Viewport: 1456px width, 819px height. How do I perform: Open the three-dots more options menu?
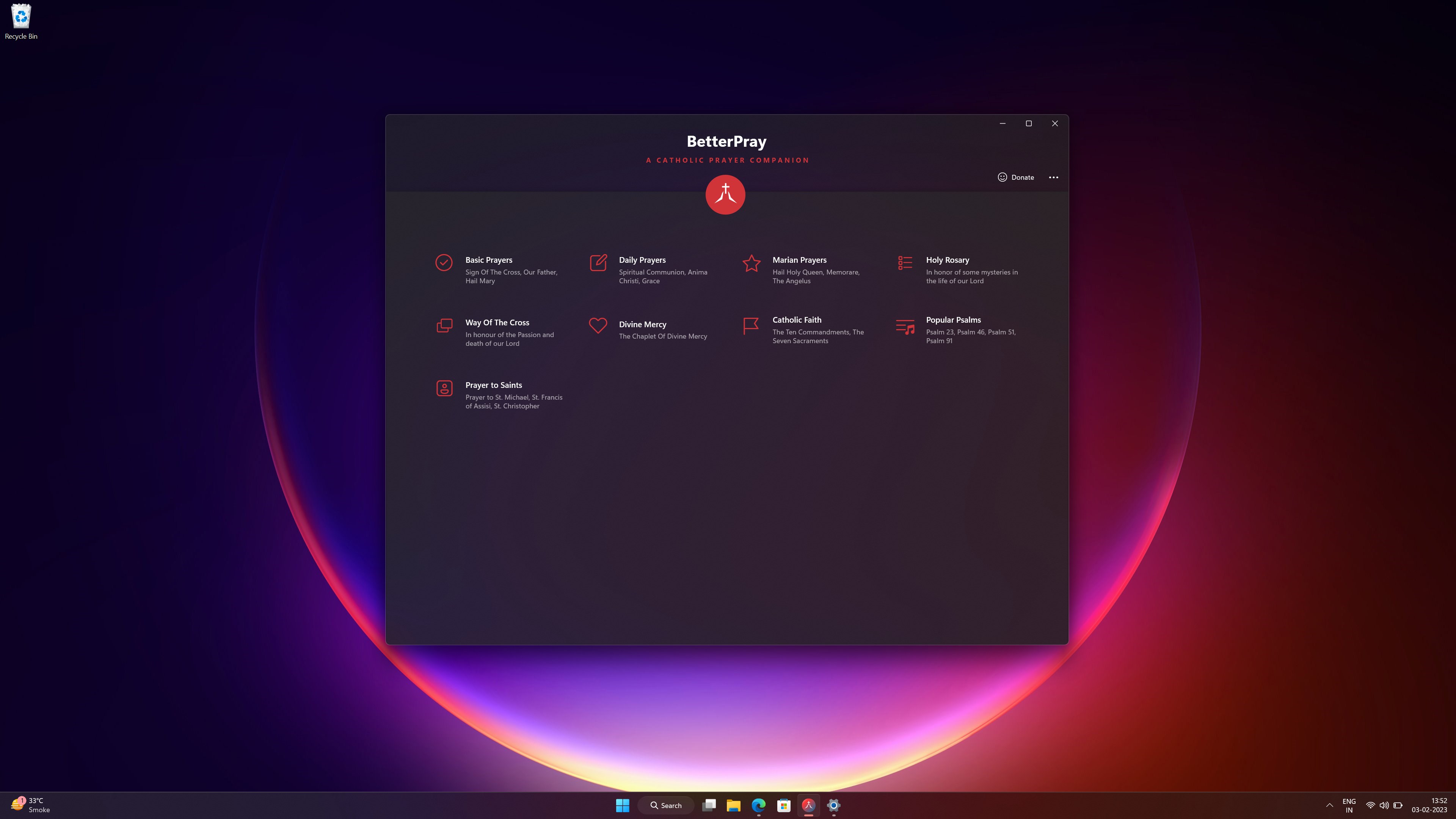tap(1053, 177)
